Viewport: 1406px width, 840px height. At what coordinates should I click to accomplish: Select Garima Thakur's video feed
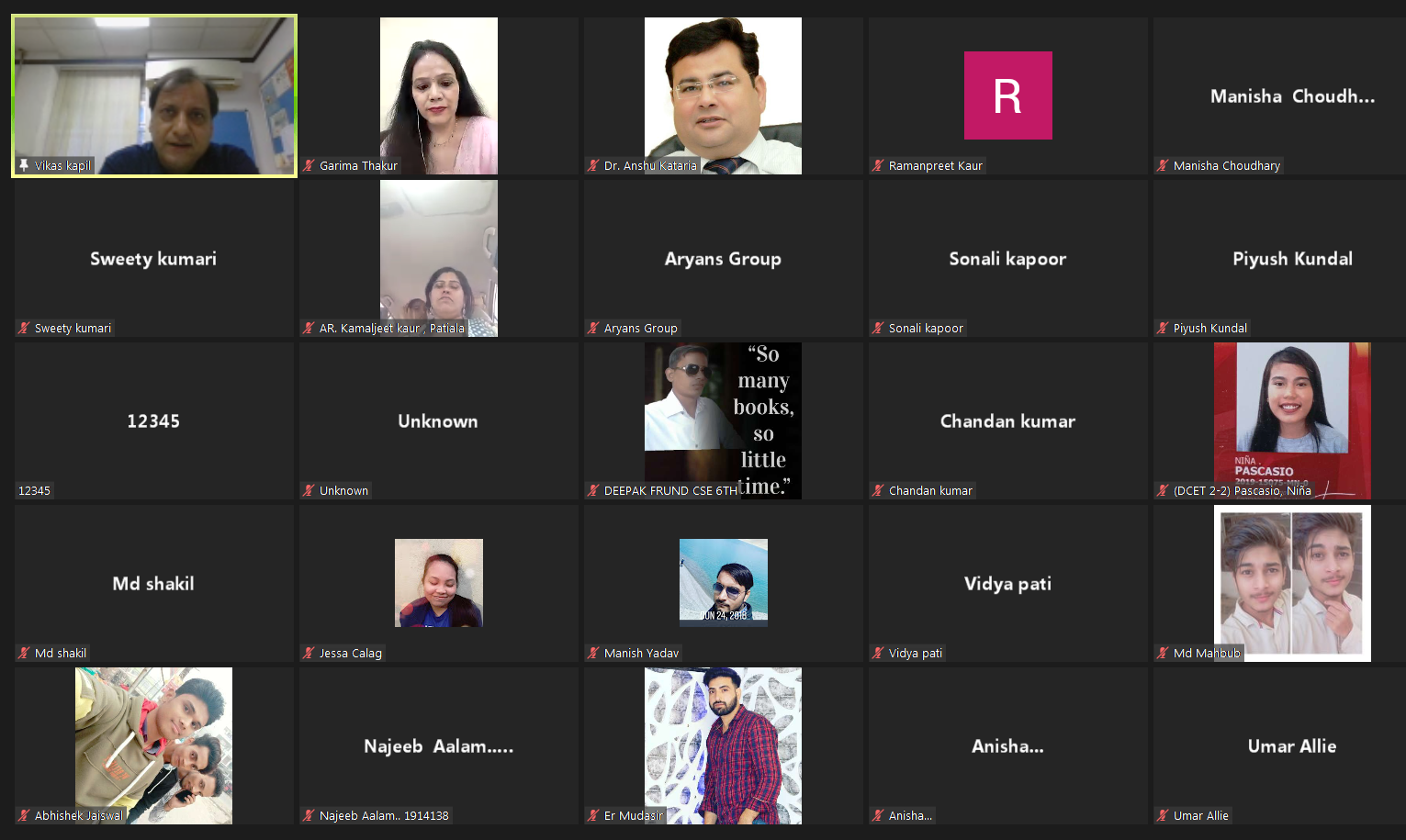tap(439, 95)
